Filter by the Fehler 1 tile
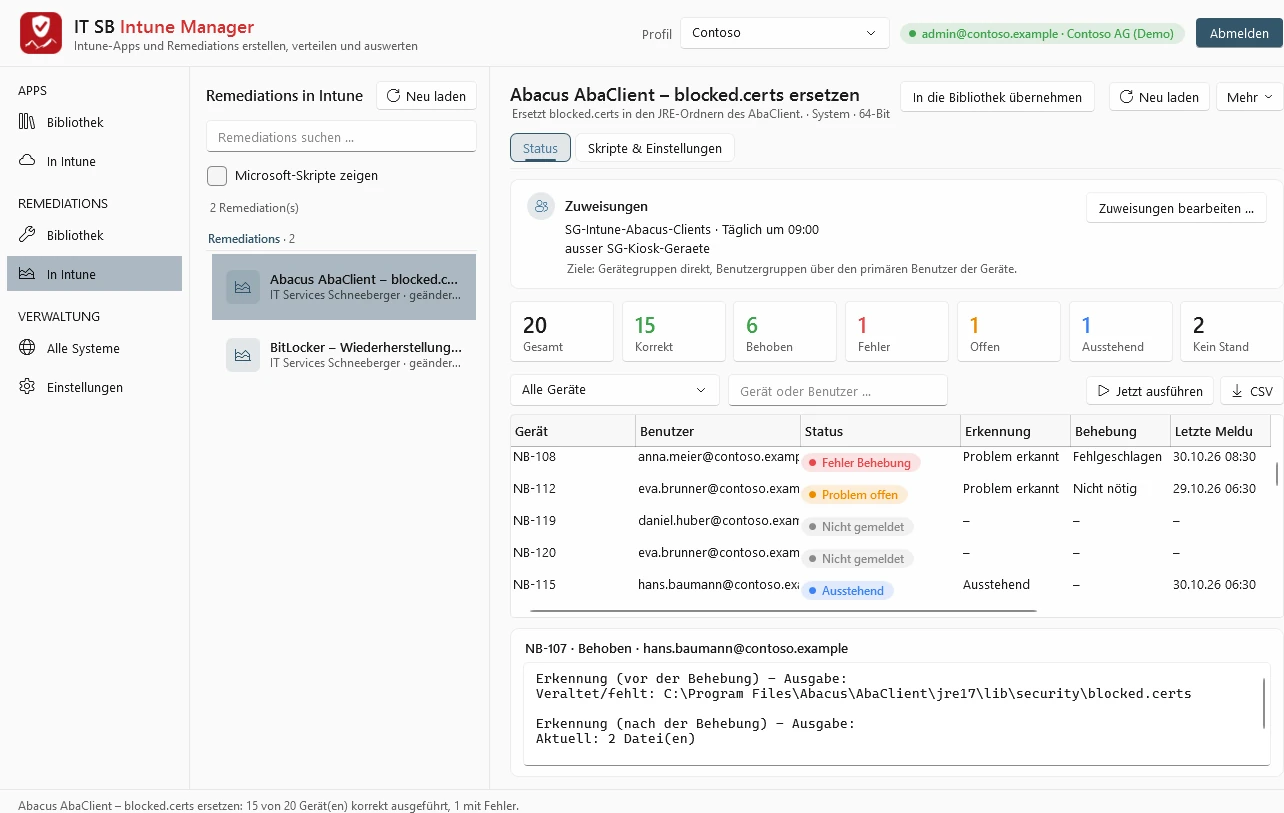This screenshot has height=813, width=1284. pos(897,332)
